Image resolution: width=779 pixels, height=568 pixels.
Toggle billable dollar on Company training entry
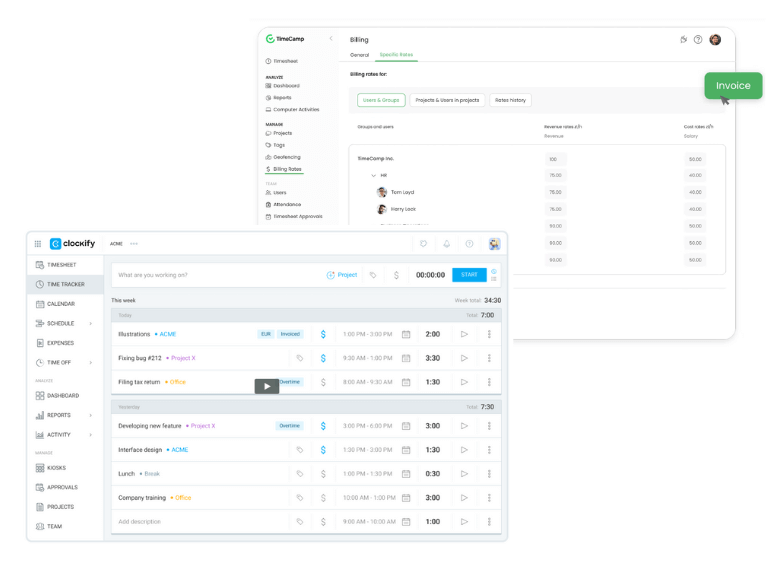click(323, 498)
